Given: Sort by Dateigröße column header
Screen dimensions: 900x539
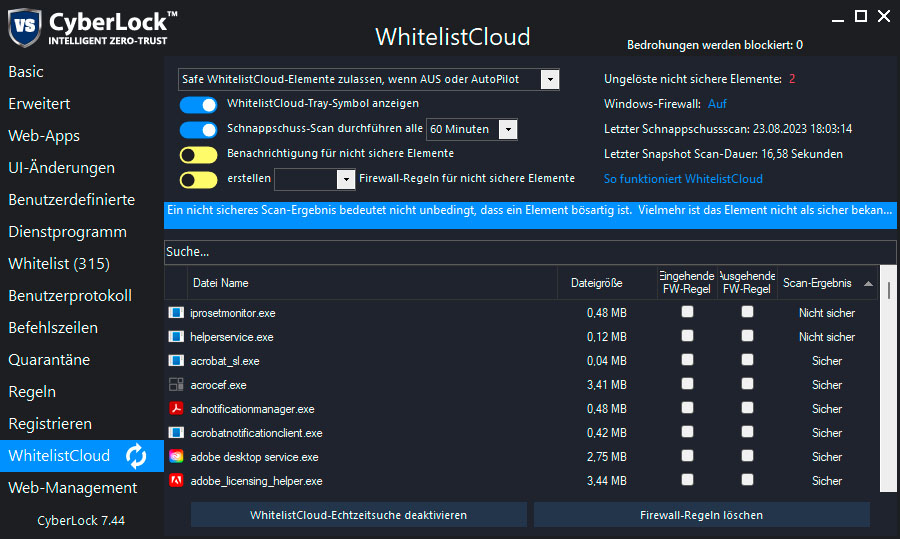Looking at the screenshot, I should 607,283.
